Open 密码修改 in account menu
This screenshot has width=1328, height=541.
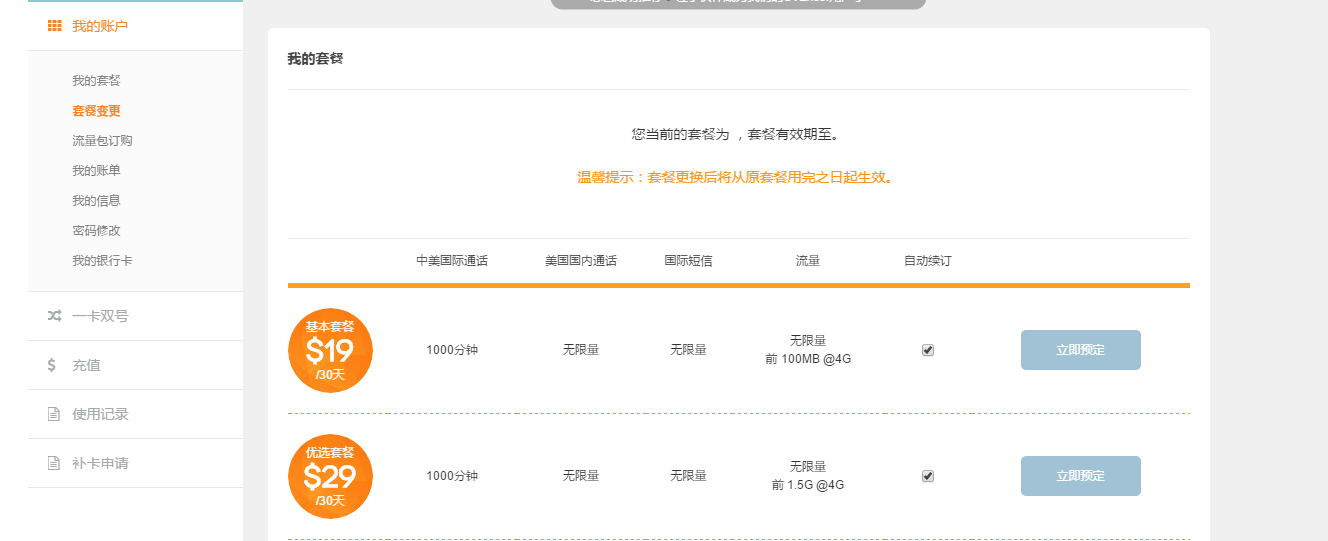(x=96, y=231)
